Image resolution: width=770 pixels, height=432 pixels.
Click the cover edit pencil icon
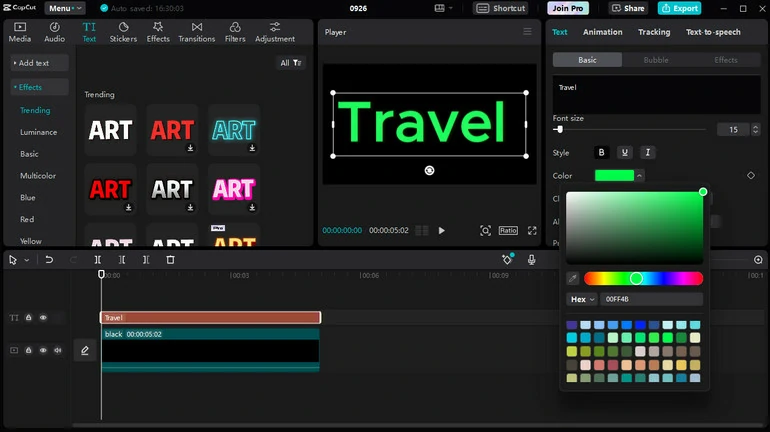tap(85, 350)
